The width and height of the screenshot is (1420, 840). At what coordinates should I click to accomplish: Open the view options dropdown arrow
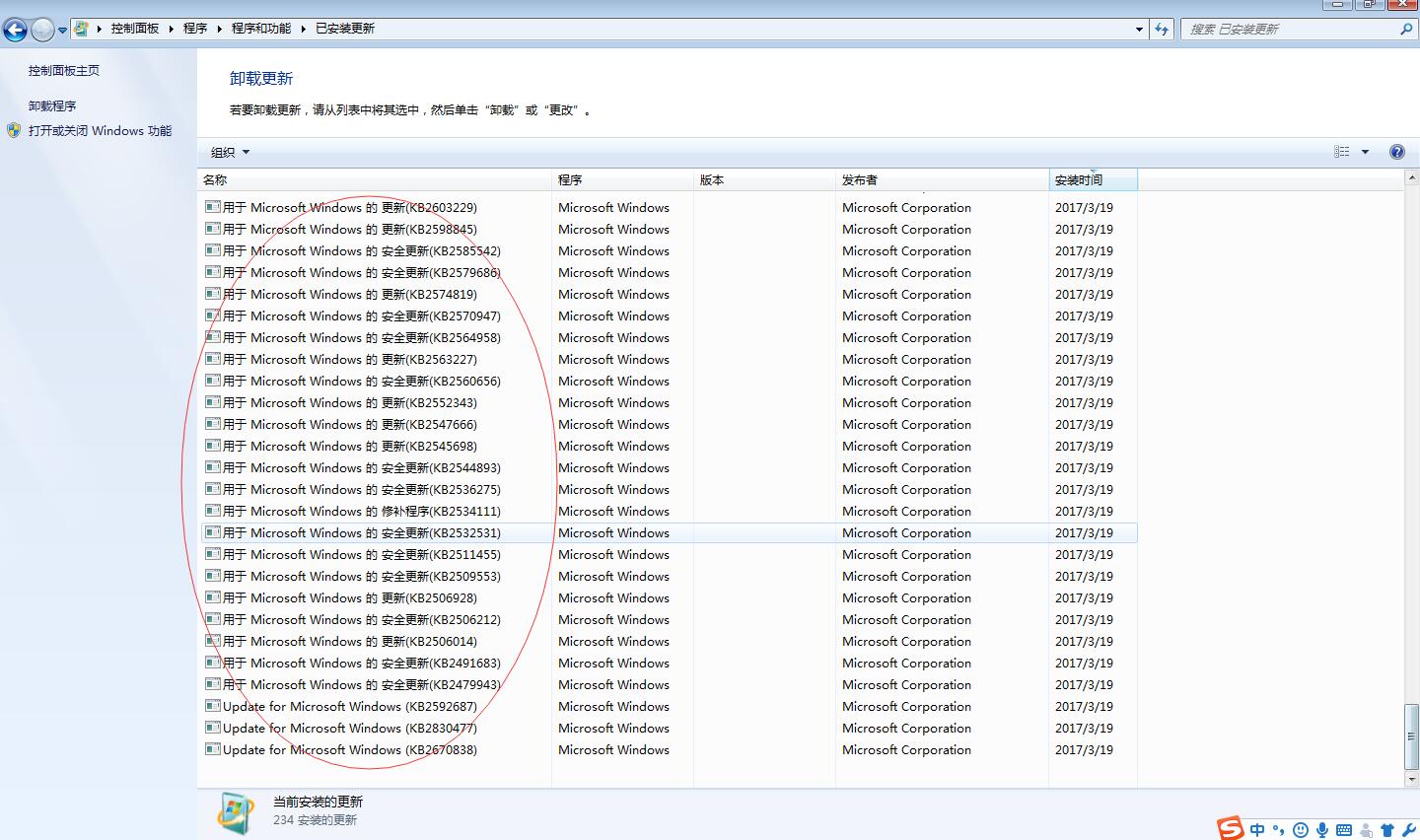[x=1366, y=152]
